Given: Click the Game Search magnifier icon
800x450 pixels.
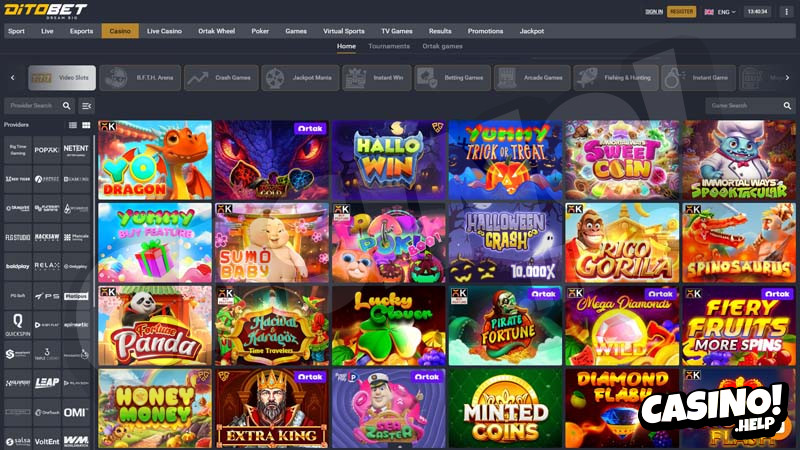Looking at the screenshot, I should click(787, 106).
